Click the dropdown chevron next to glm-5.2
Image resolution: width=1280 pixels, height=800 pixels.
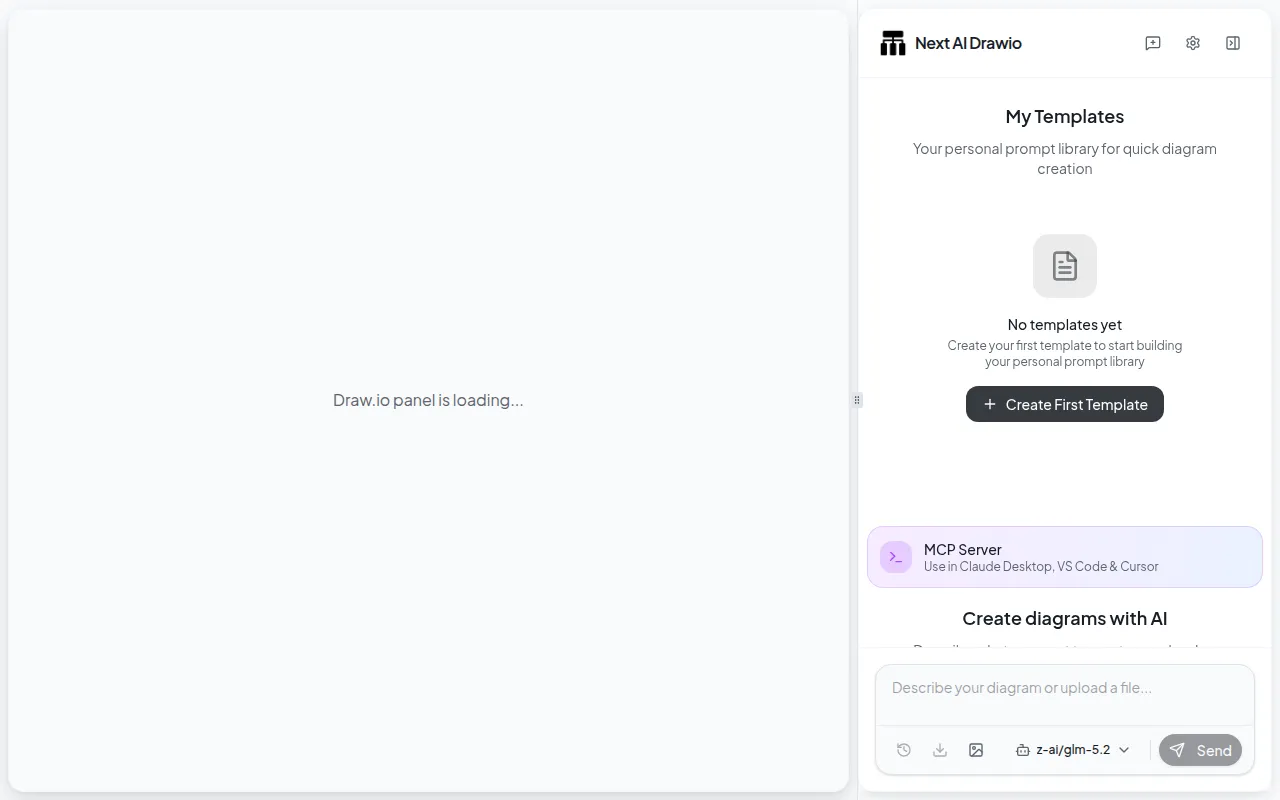point(1124,750)
